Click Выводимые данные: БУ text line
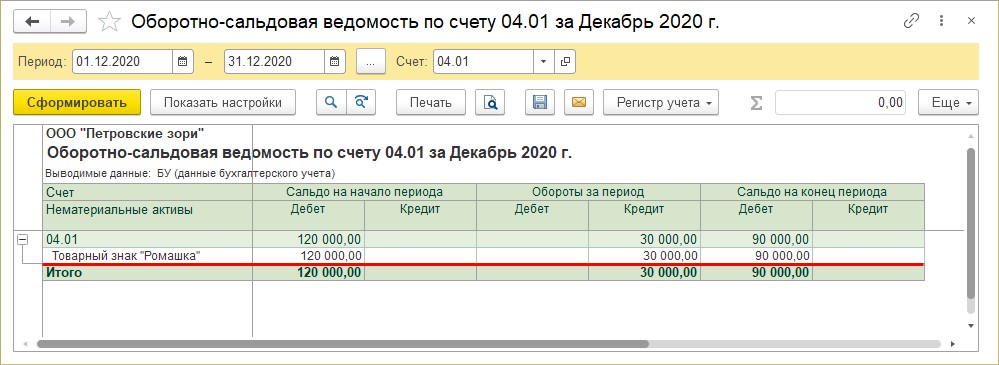Viewport: 999px width, 365px height. [190, 173]
